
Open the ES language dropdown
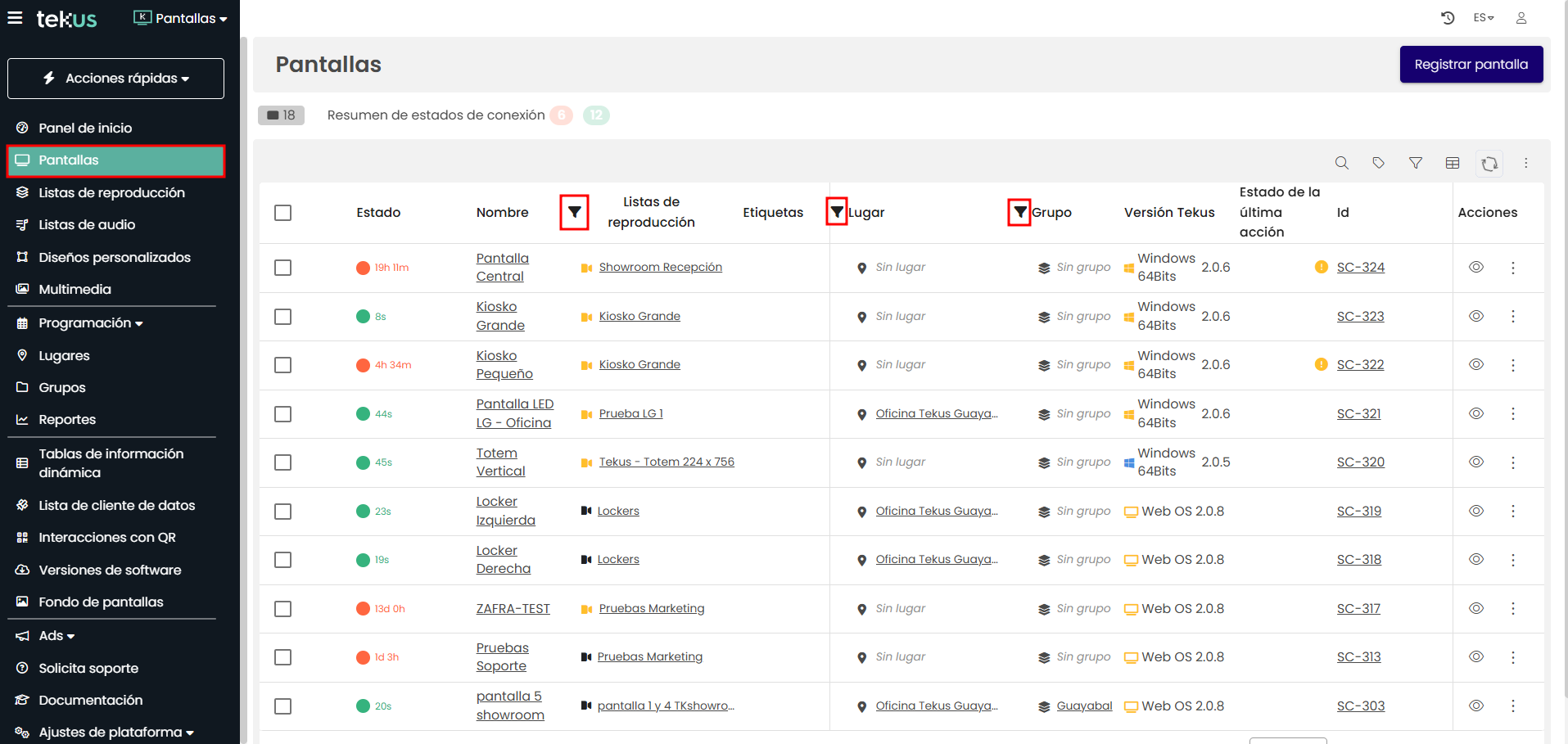point(1483,18)
